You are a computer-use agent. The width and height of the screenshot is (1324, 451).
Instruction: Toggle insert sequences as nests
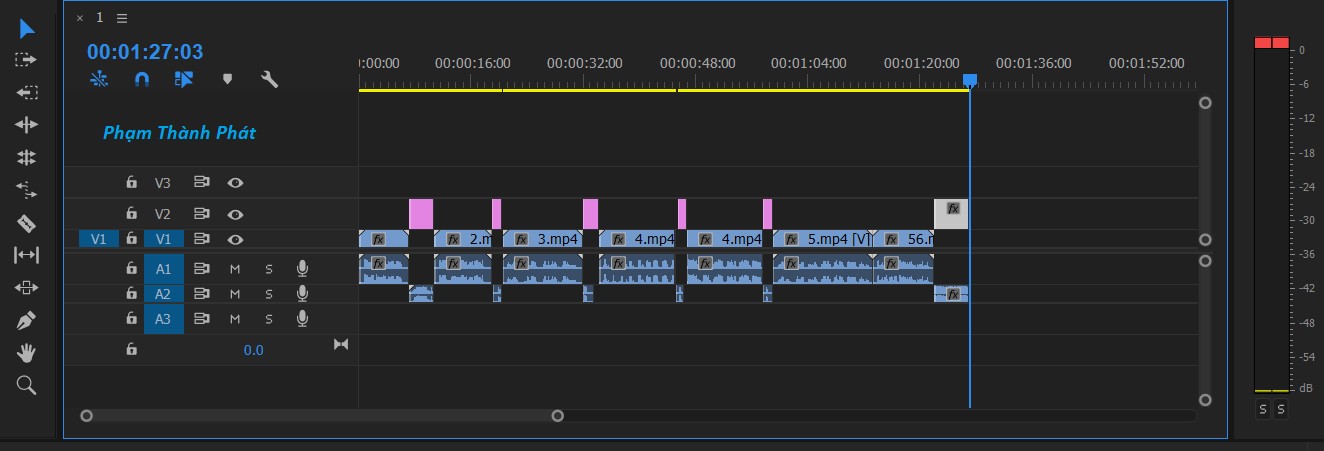pos(98,79)
